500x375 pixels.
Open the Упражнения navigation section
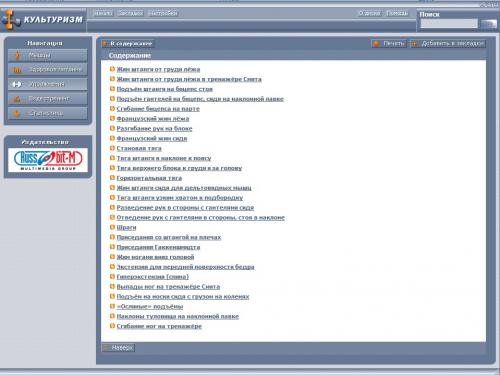48,84
